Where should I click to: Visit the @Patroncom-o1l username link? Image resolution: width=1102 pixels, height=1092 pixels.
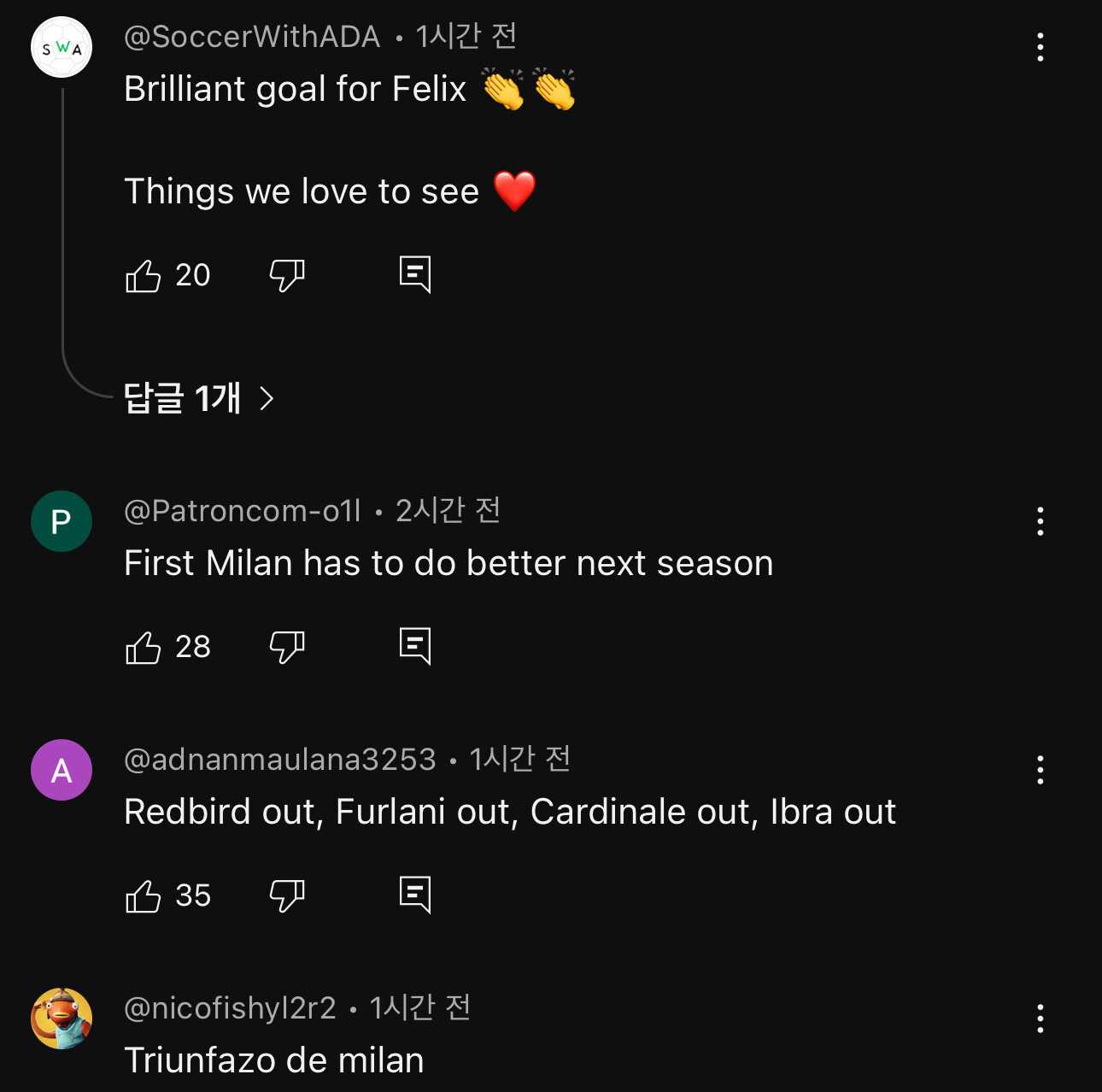click(x=243, y=511)
